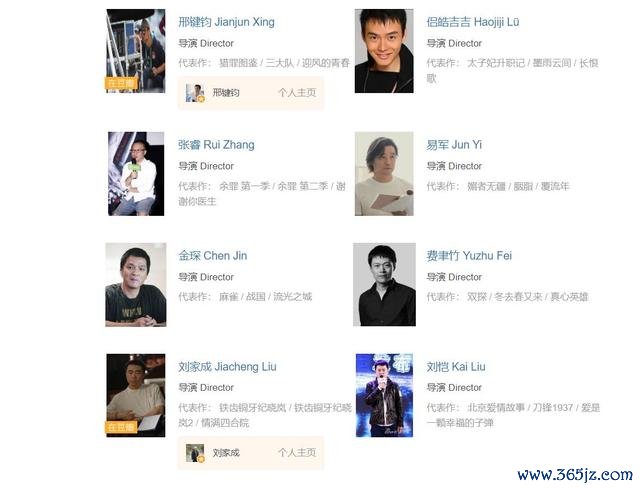This screenshot has height=490, width=640.
Task: Click Kai Liu's stage photo thumbnail
Action: (x=384, y=395)
